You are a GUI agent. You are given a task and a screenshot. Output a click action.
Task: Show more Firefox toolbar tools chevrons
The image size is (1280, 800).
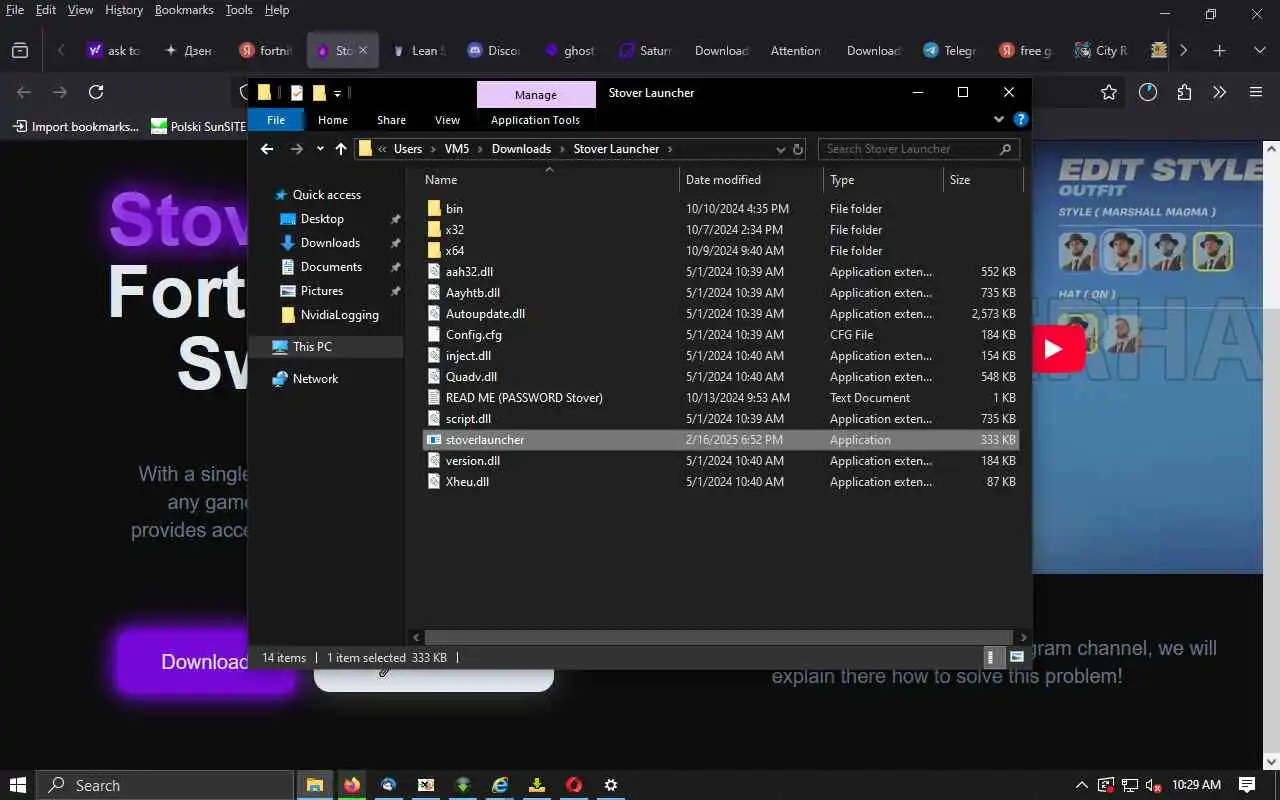pyautogui.click(x=1219, y=92)
